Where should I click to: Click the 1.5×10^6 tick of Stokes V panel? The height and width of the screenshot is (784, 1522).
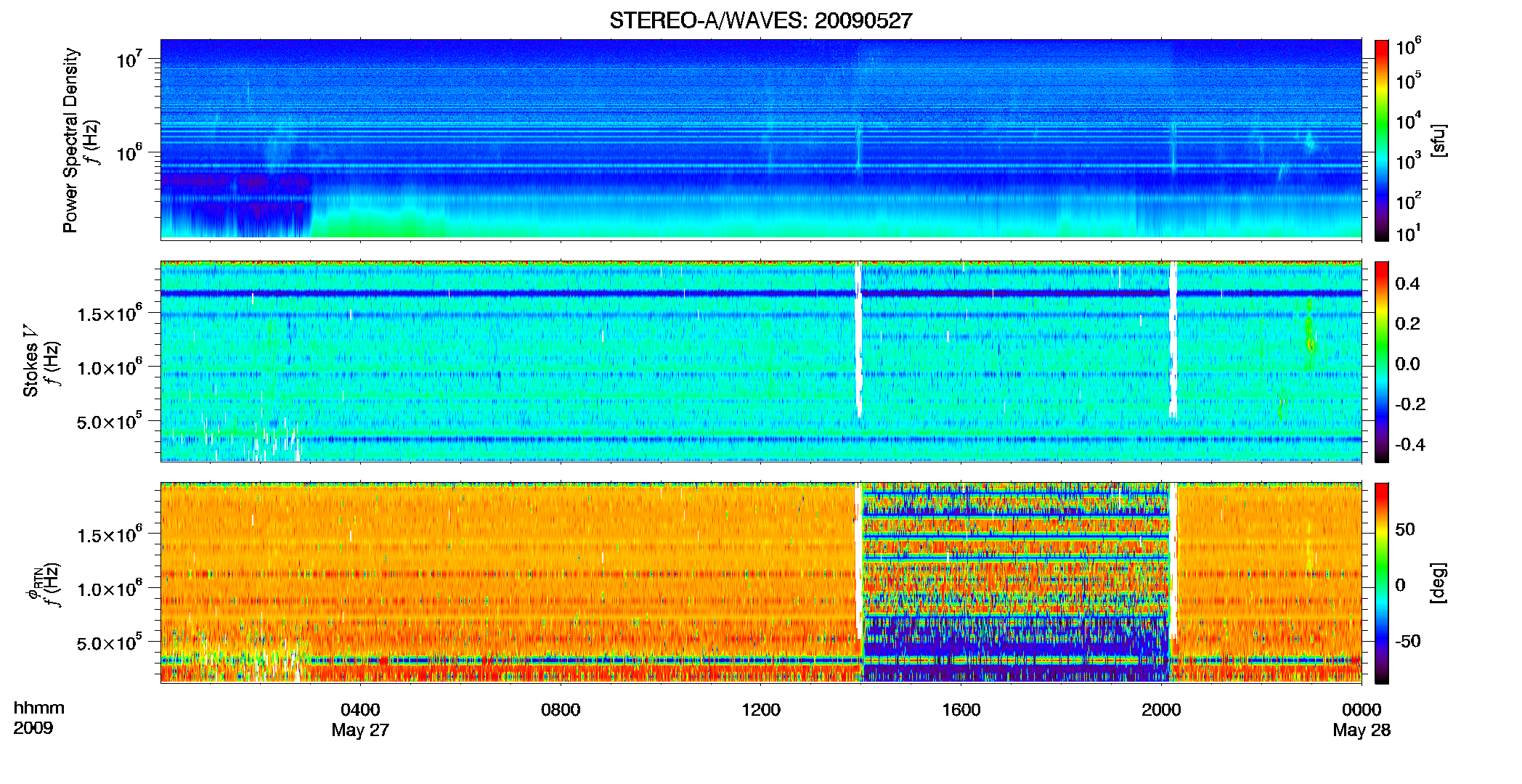tap(110, 314)
